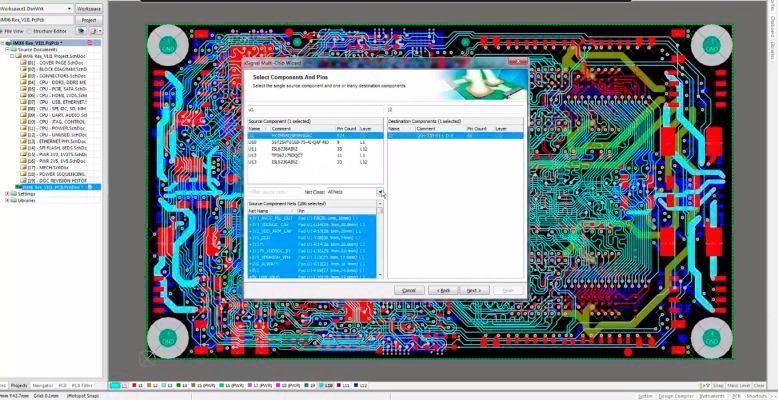Click the Snap button in status bar

tap(718, 386)
